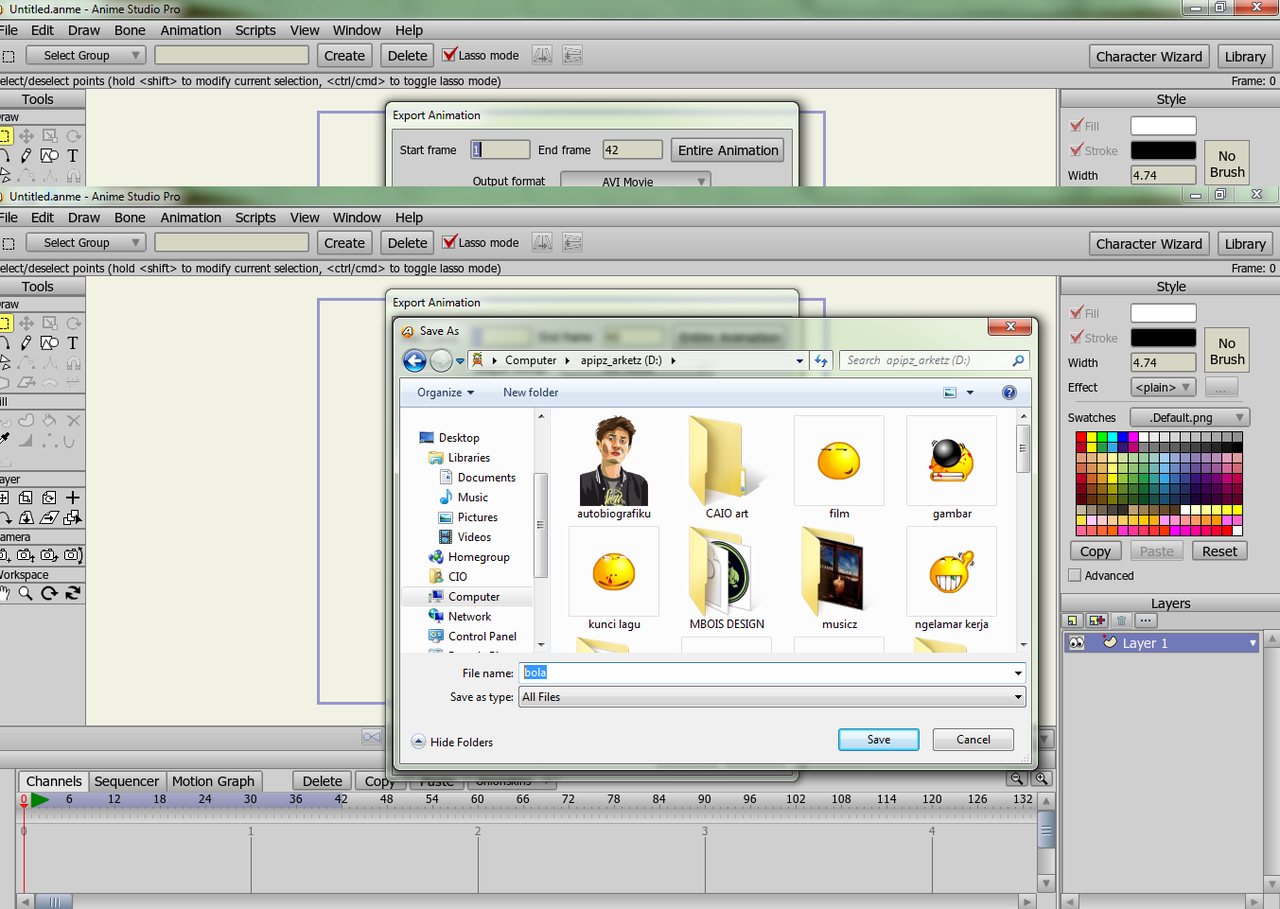
Task: Open Select Group dropdown in upper window
Action: coord(86,55)
